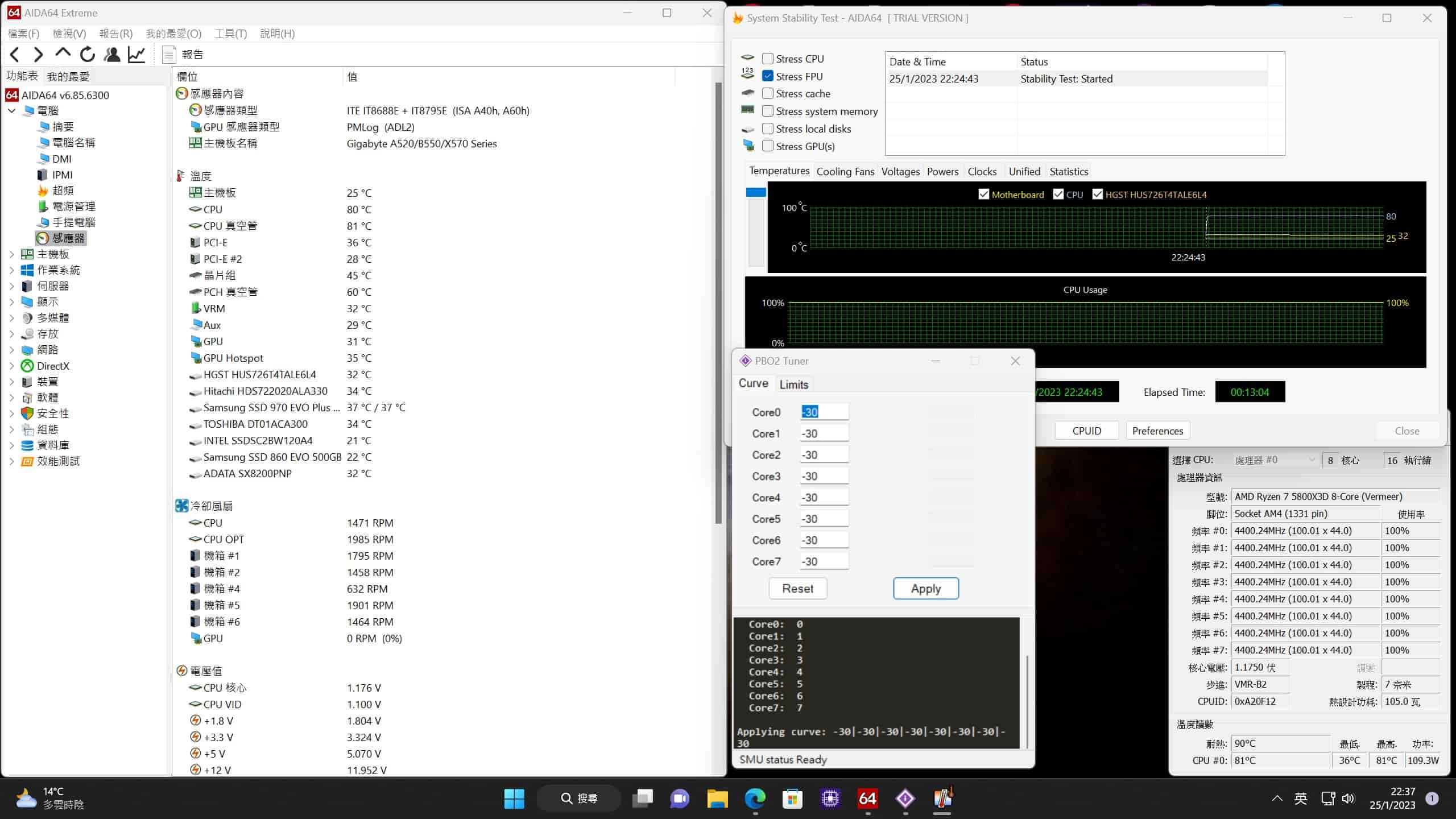The height and width of the screenshot is (819, 1456).
Task: Expand the 多媒體 tree node
Action: pyautogui.click(x=12, y=318)
